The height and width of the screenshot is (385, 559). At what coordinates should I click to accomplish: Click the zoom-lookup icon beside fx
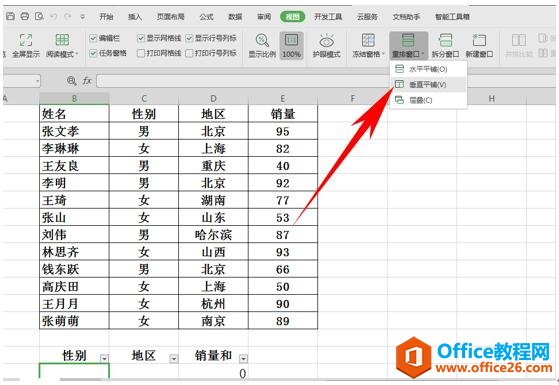point(71,81)
